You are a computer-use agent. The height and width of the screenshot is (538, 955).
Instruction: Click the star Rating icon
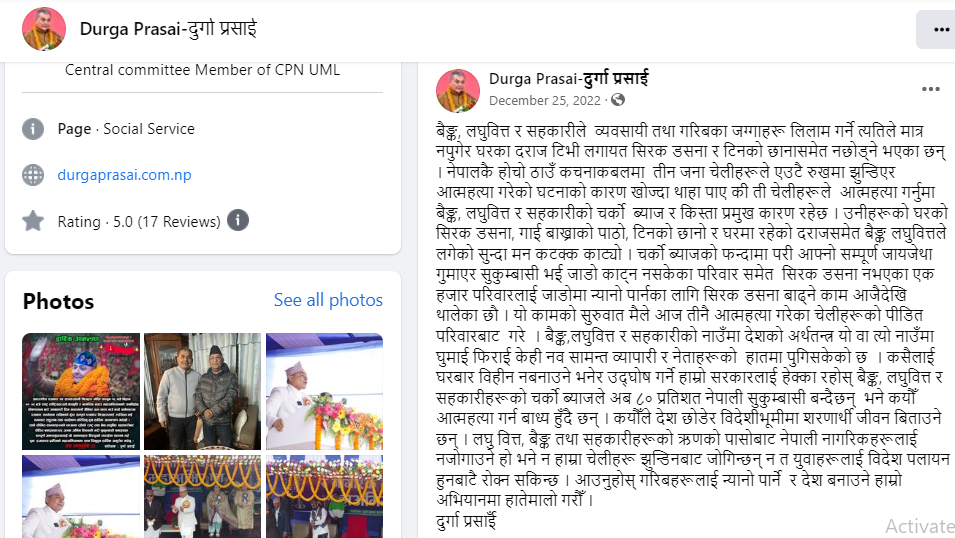click(33, 221)
